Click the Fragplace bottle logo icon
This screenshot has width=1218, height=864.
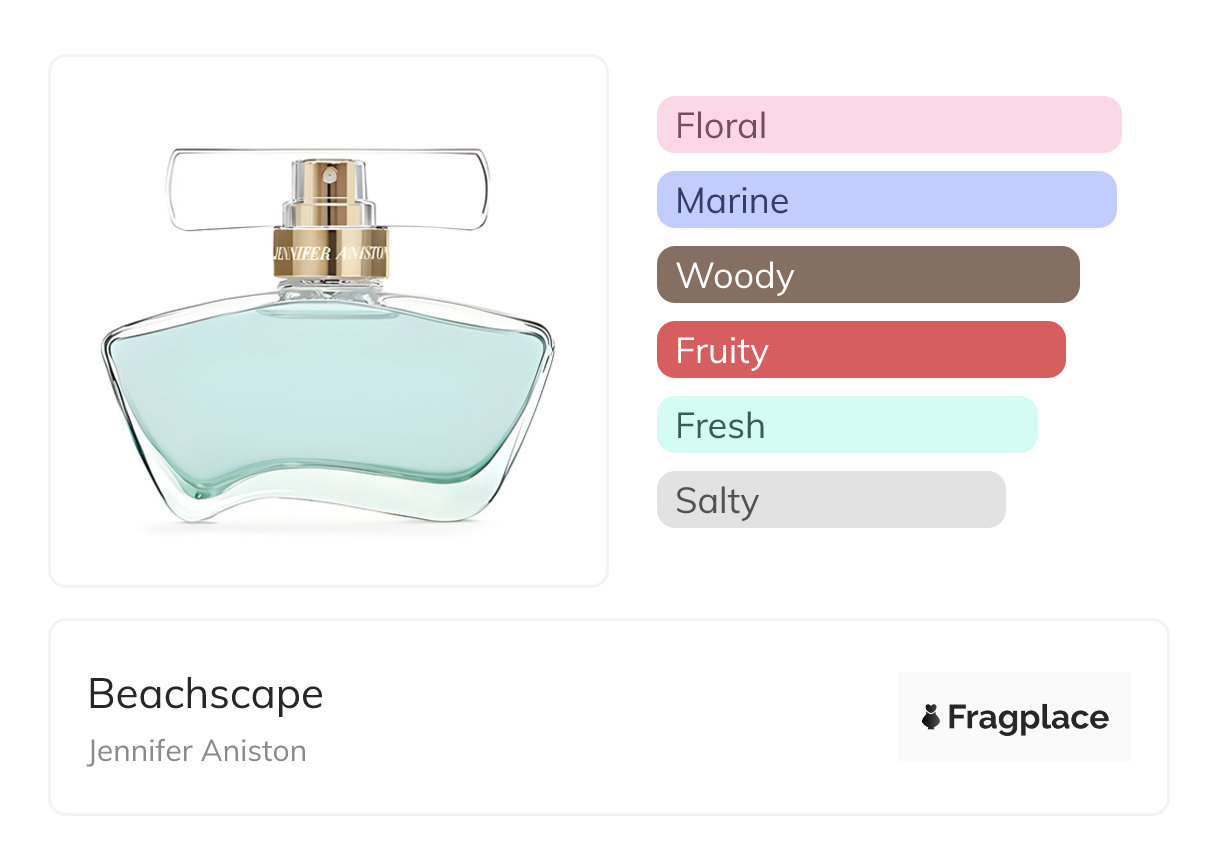(931, 717)
